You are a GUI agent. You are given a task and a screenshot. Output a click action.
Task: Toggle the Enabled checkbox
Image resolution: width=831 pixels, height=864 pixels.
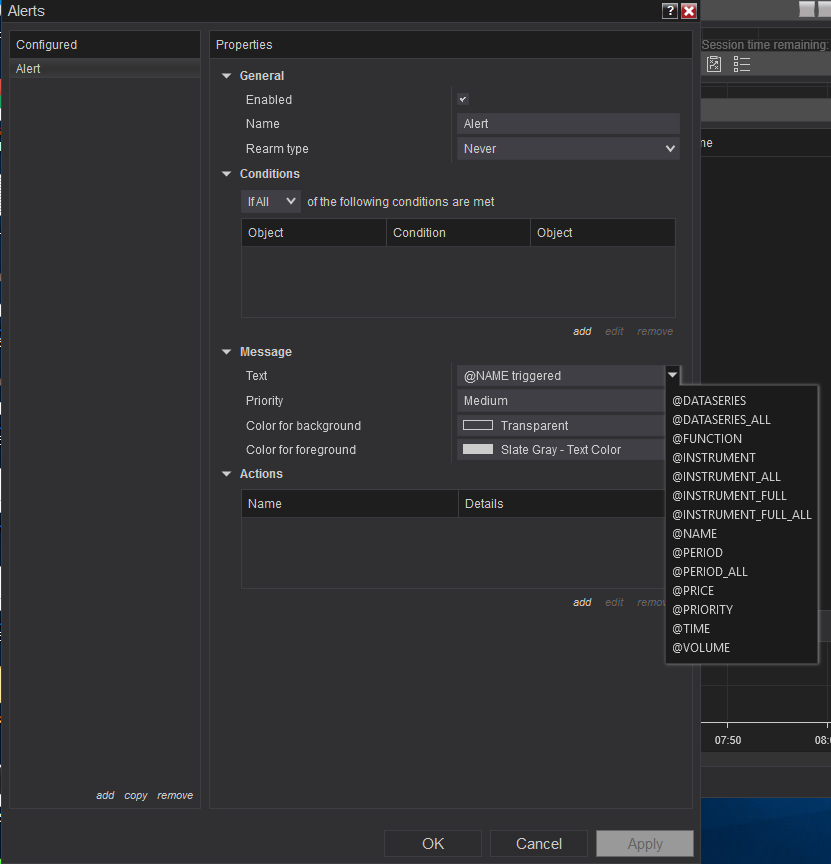pos(463,100)
